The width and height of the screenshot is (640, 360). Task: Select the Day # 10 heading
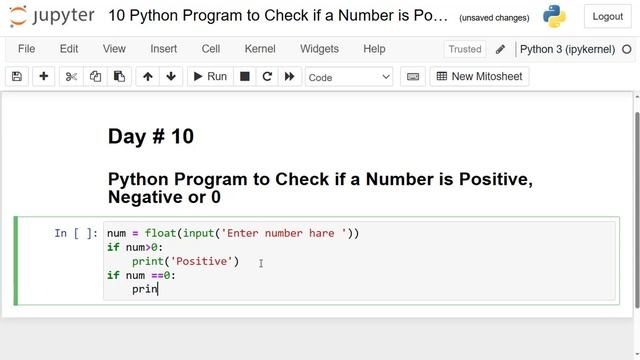point(151,136)
